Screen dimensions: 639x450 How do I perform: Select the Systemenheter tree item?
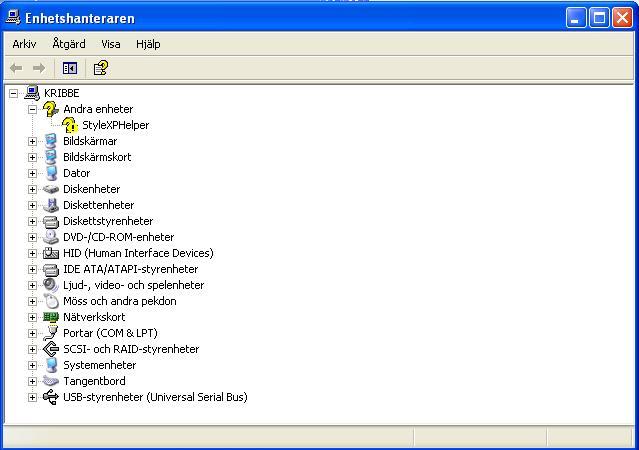[x=99, y=365]
